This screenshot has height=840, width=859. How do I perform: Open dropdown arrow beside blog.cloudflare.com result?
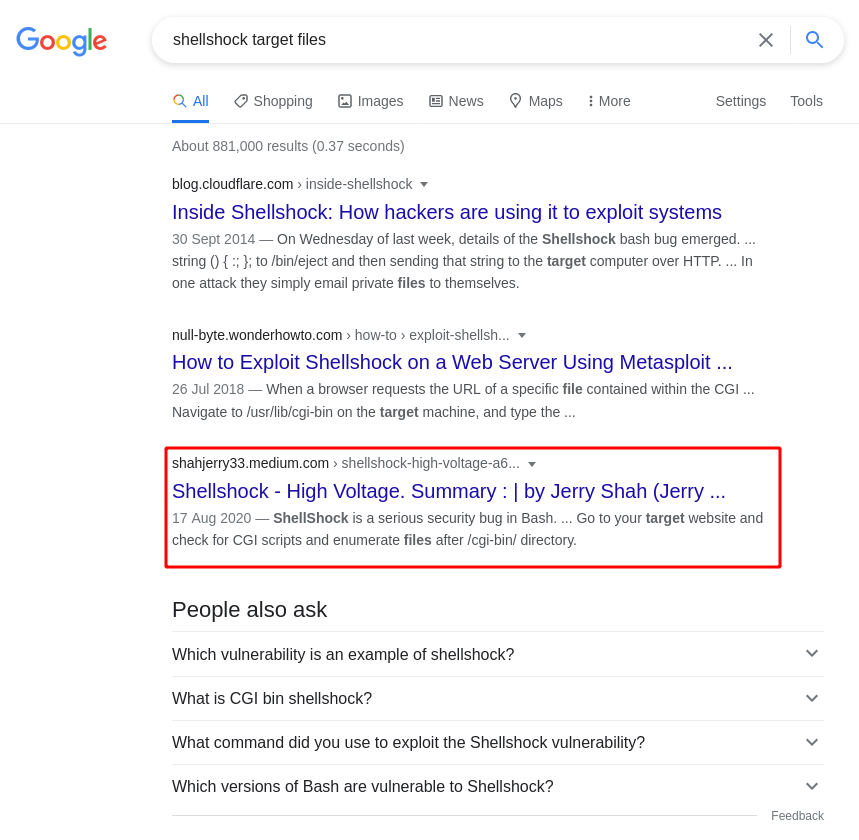click(423, 185)
